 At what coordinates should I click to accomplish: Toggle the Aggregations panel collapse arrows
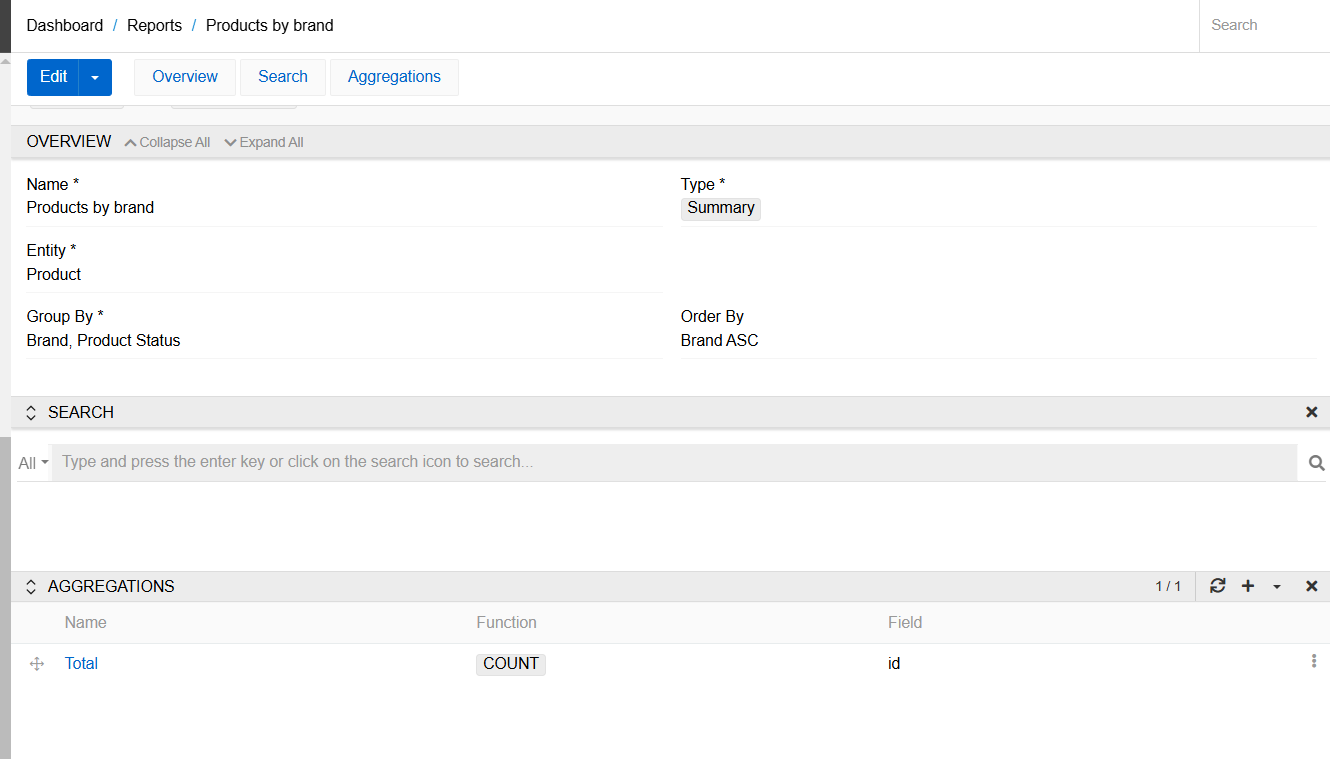(x=31, y=587)
